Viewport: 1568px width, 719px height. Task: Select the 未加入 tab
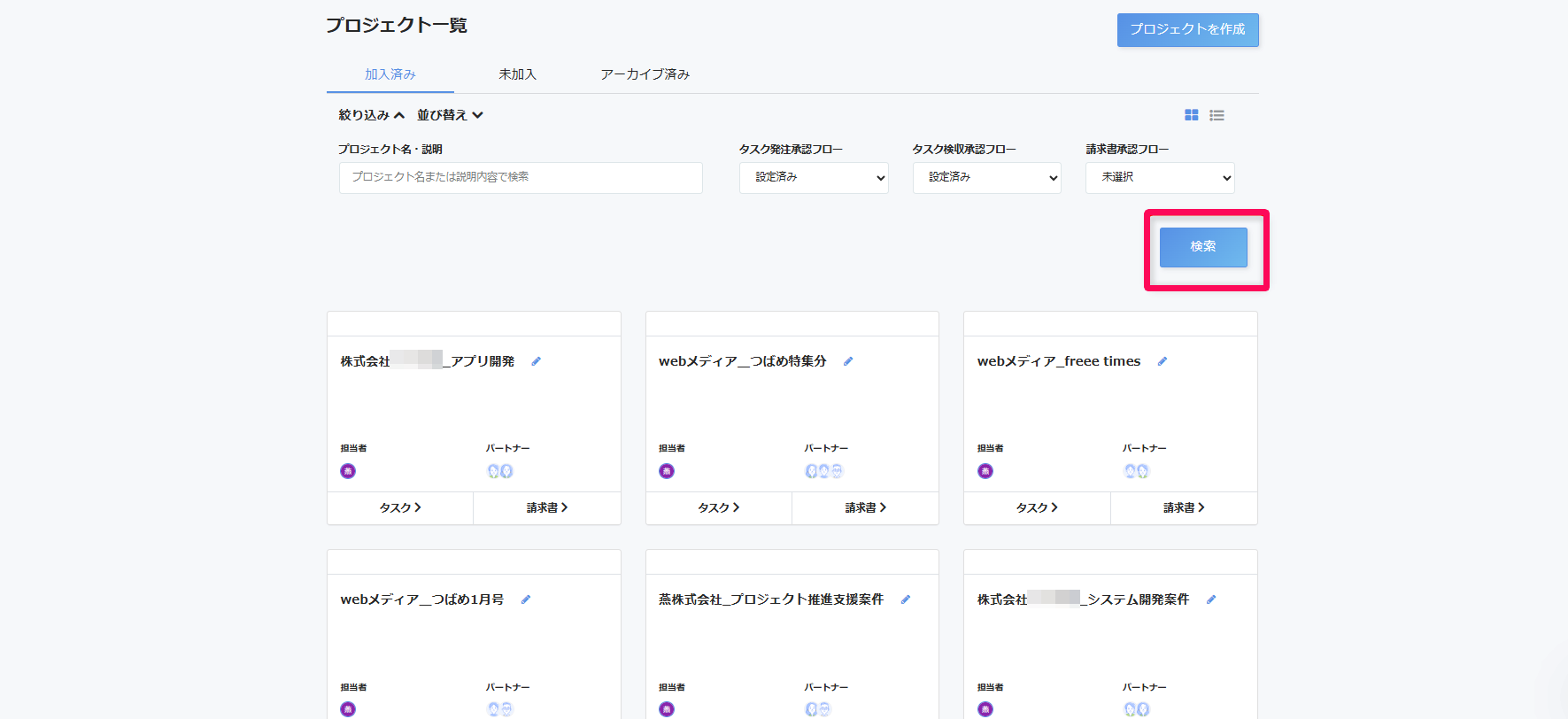coord(518,74)
